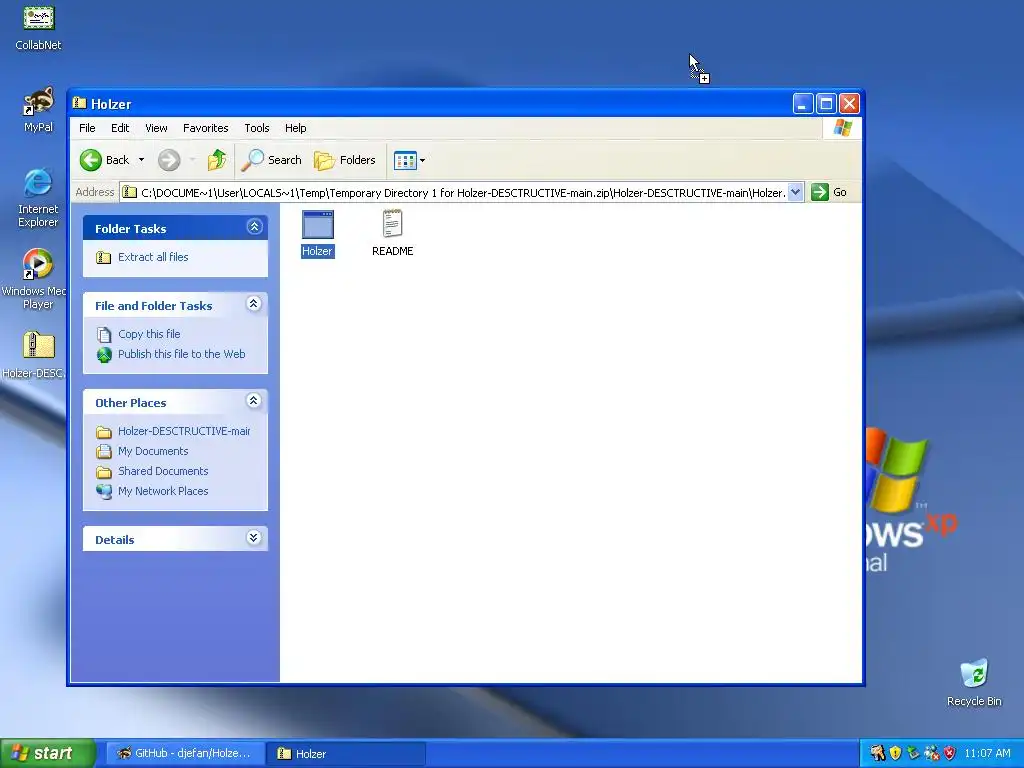Open the Tools menu
Screen dimensions: 1024x768
pyautogui.click(x=257, y=128)
